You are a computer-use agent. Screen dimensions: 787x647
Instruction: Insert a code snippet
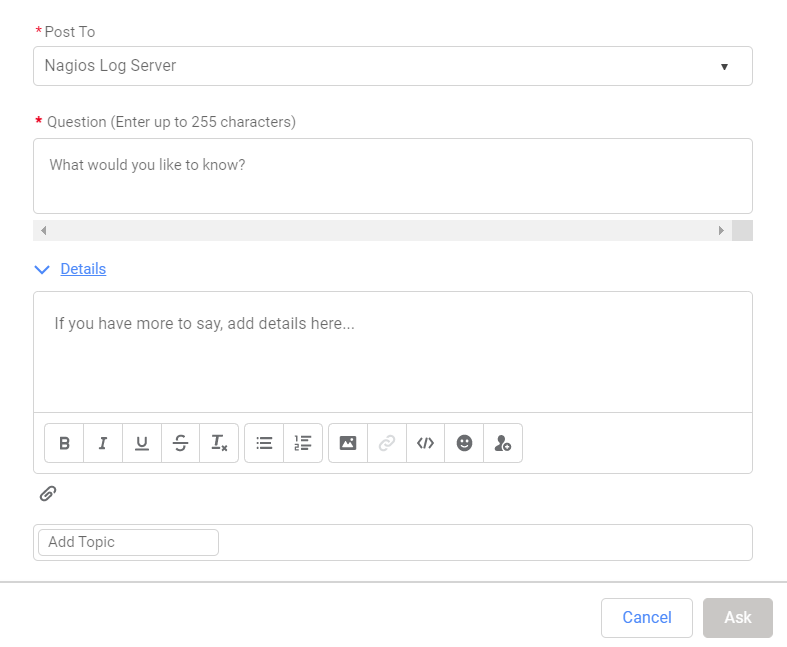(x=426, y=443)
